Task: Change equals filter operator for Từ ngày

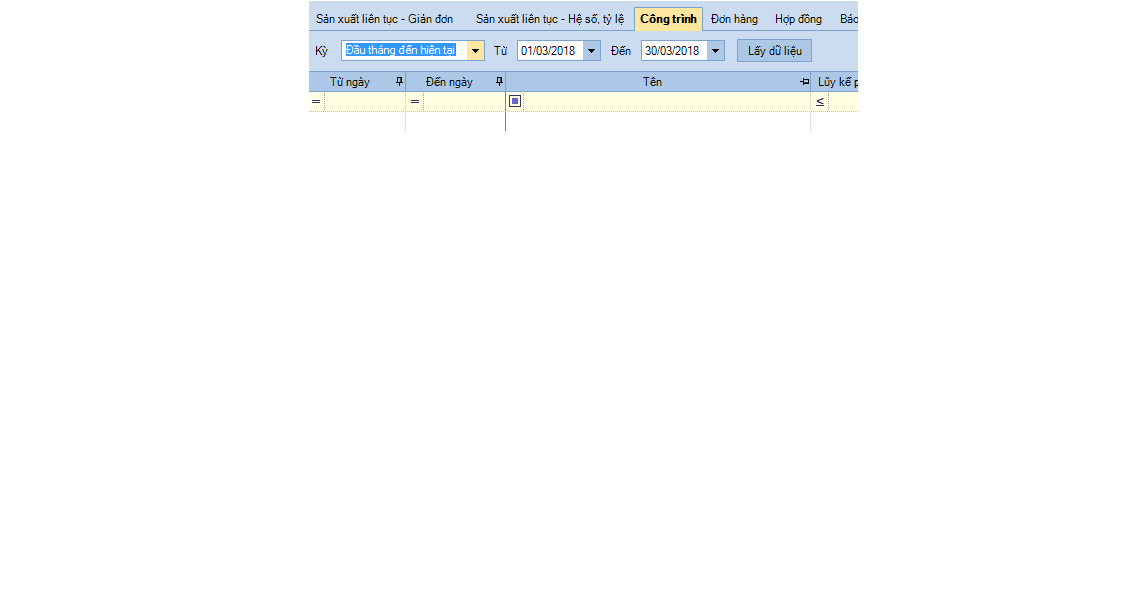Action: (x=316, y=102)
